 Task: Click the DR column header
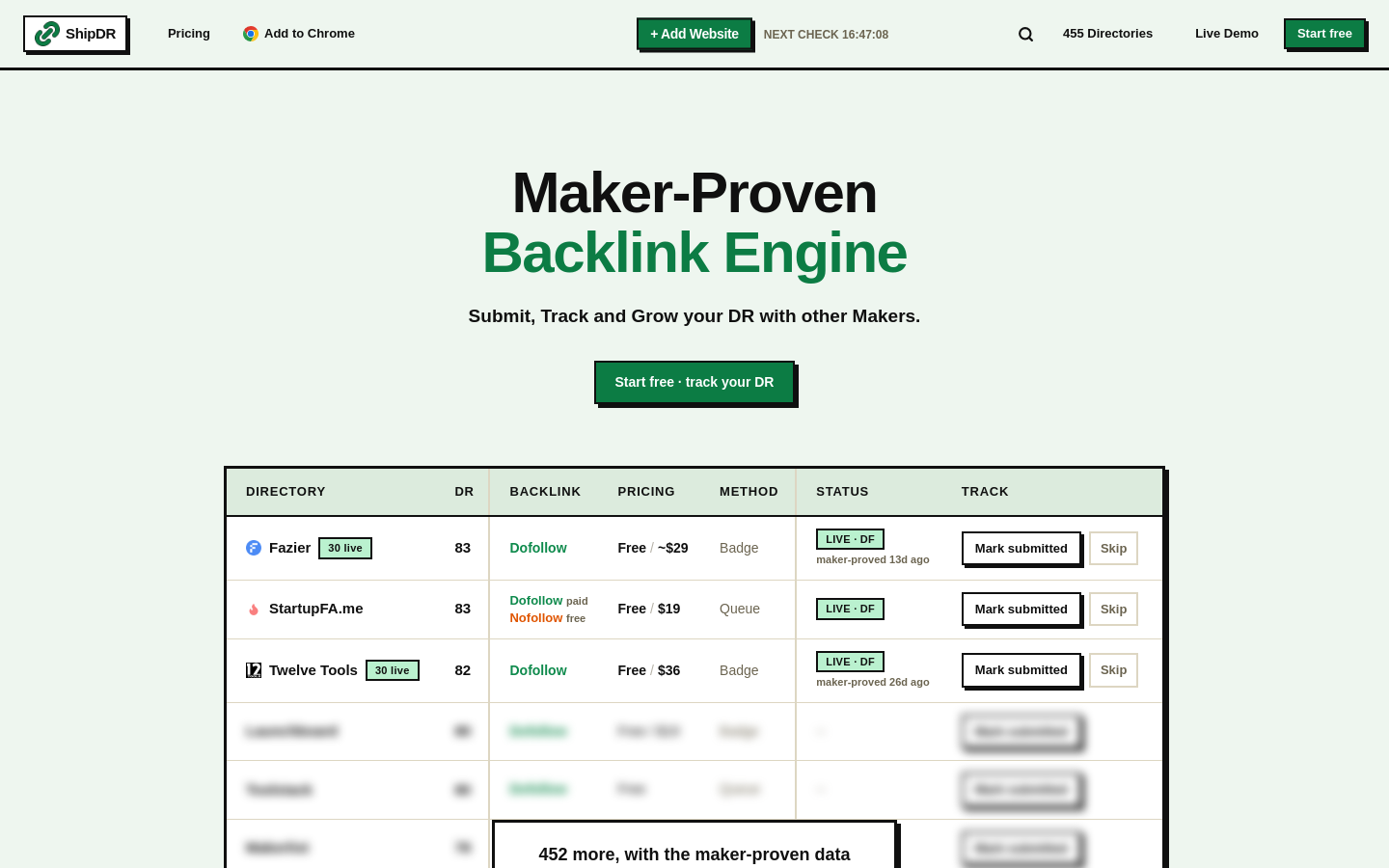pyautogui.click(x=464, y=492)
